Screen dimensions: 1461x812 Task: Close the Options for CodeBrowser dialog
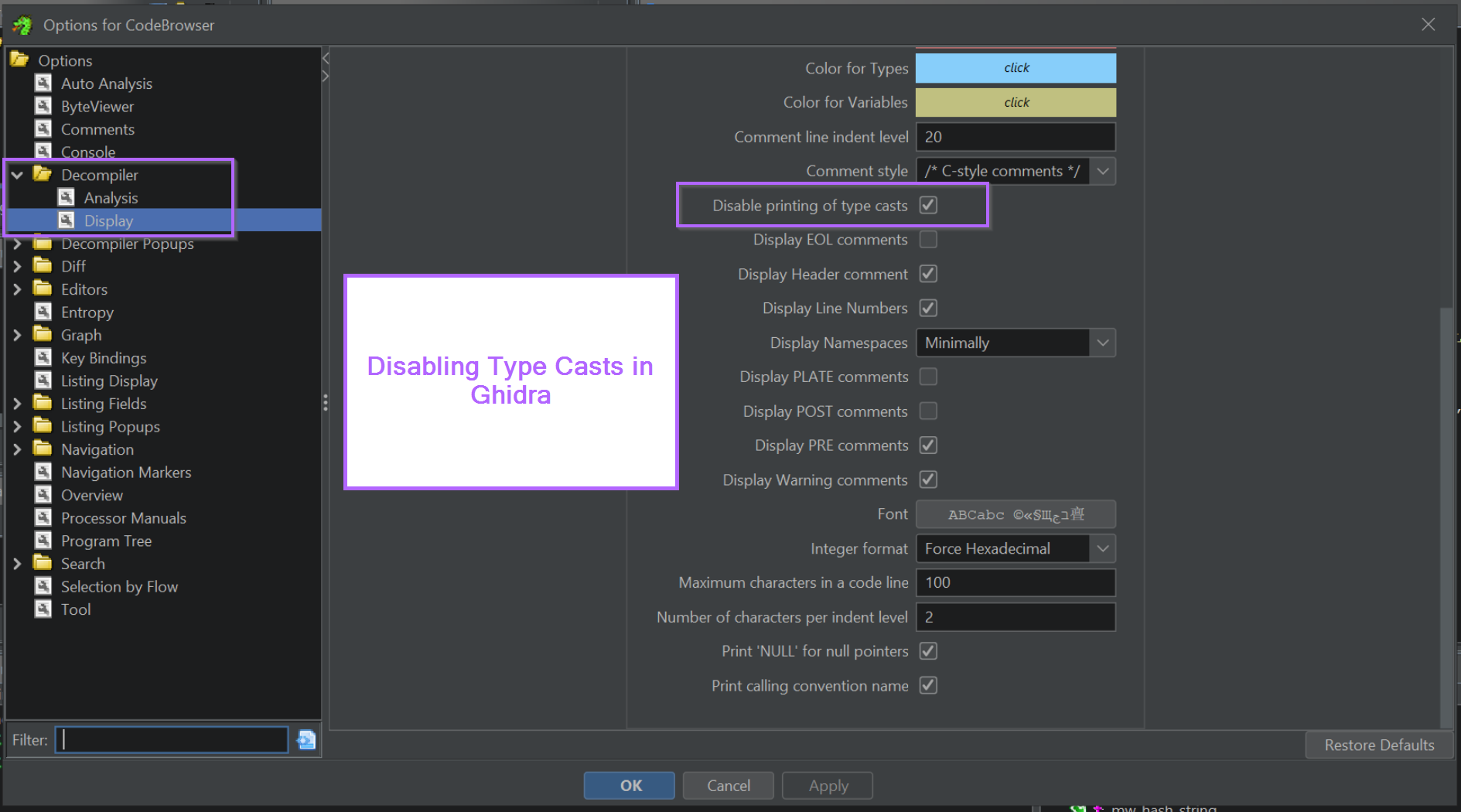pyautogui.click(x=1428, y=25)
